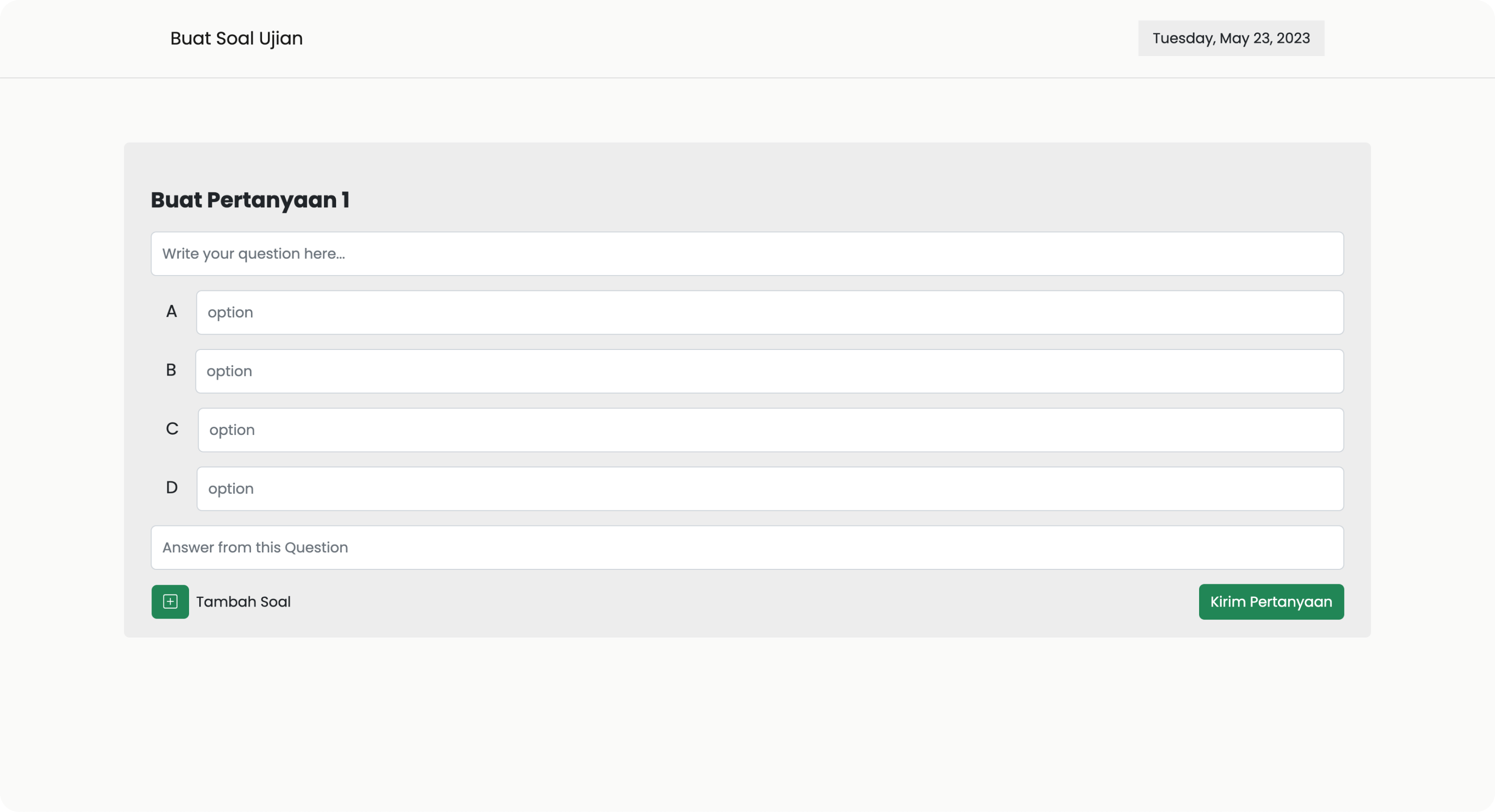Click the 'Answer from this Question' field

(x=747, y=548)
